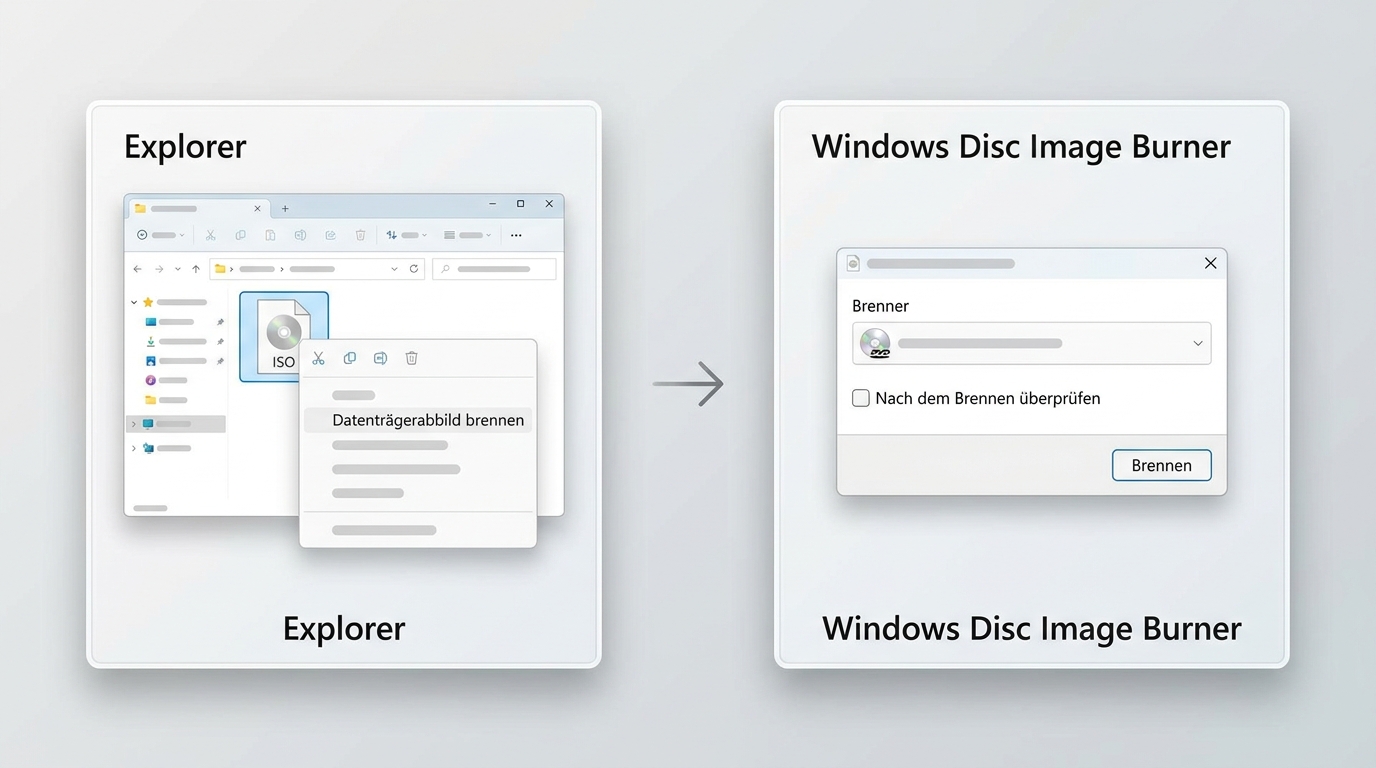Select This PC monitor item in sidebar
The height and width of the screenshot is (768, 1376).
click(x=177, y=424)
